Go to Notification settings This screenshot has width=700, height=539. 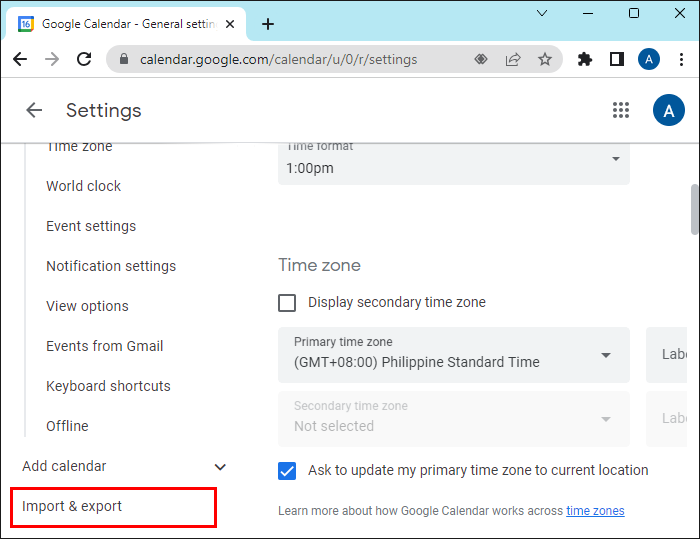click(111, 266)
